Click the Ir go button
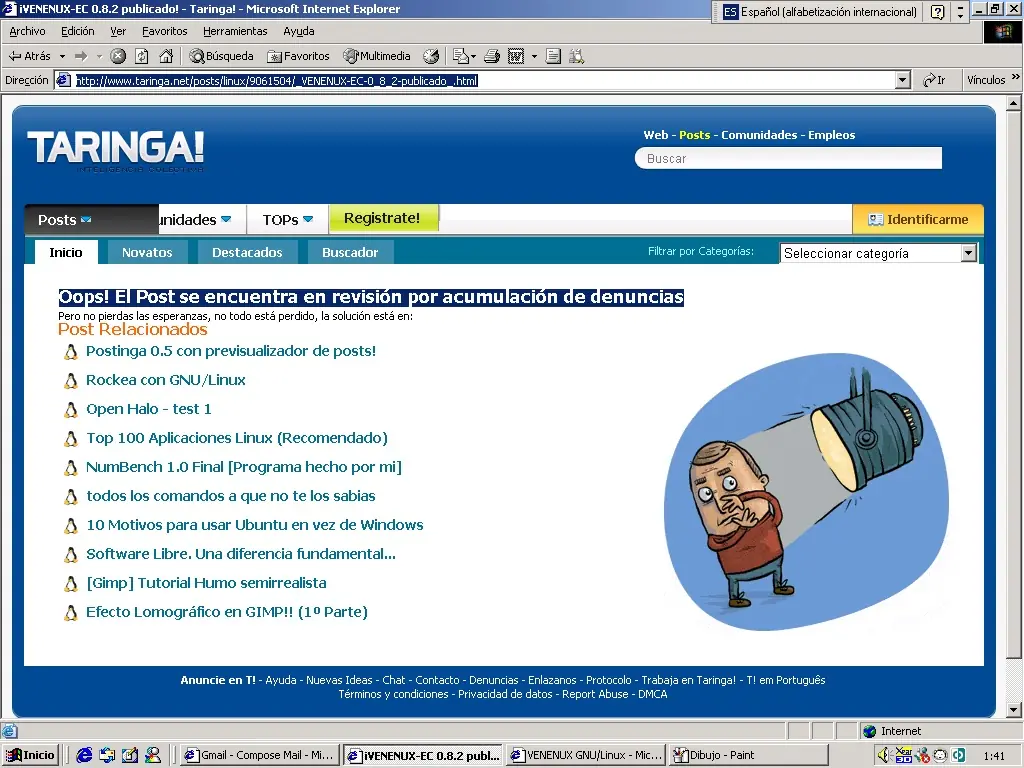This screenshot has width=1024, height=768. (x=934, y=80)
